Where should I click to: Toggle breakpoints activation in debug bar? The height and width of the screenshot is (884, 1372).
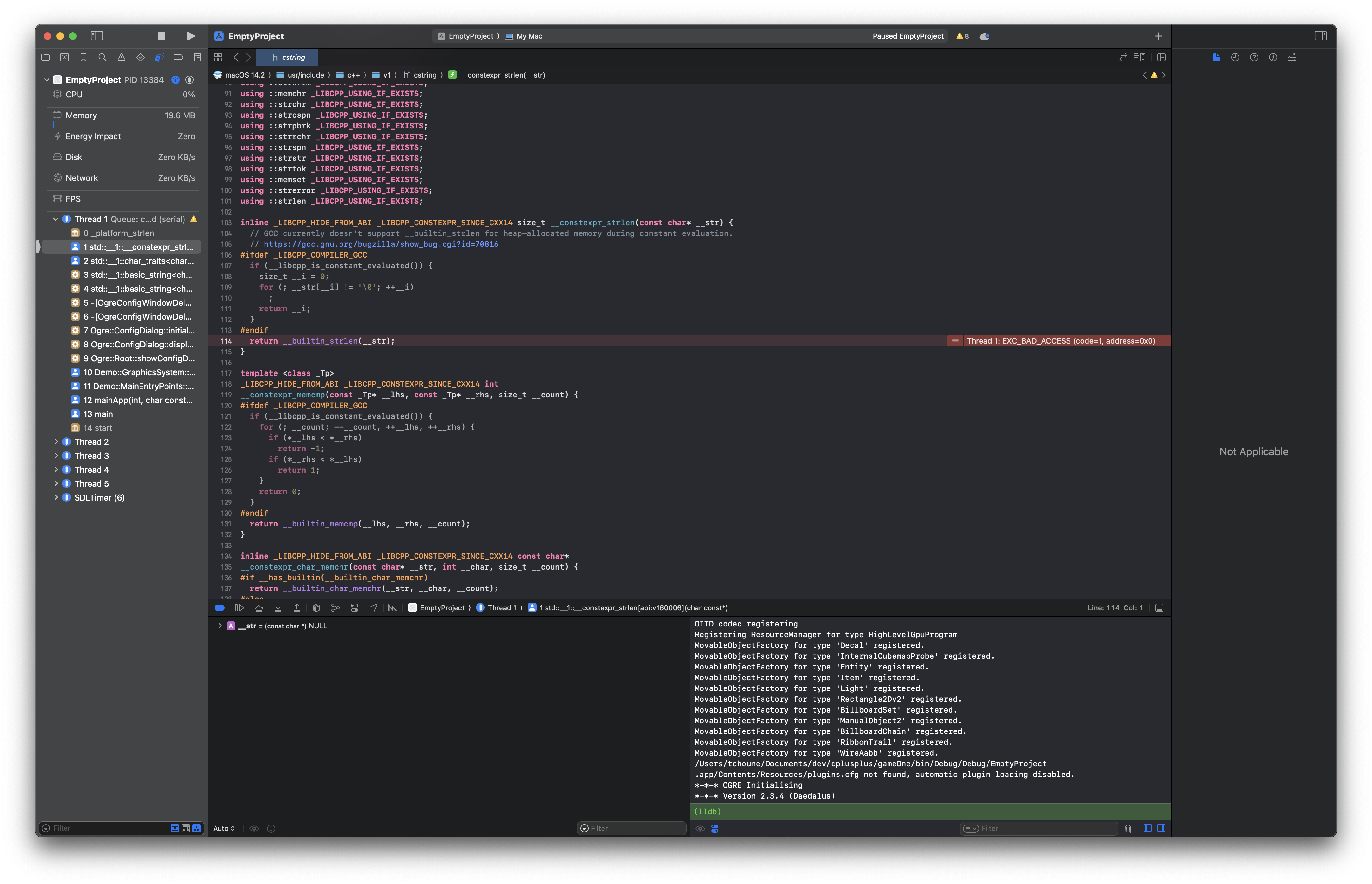220,608
